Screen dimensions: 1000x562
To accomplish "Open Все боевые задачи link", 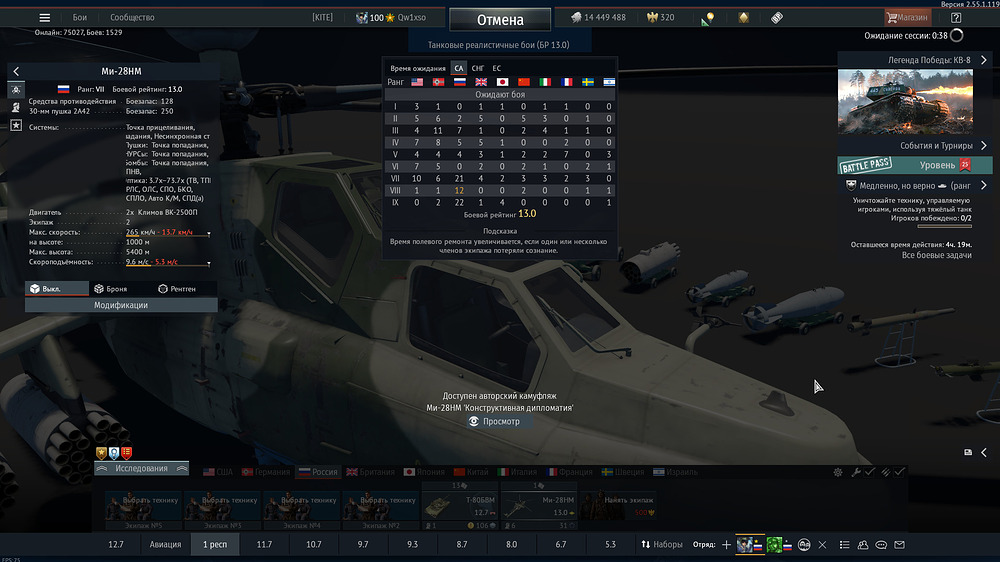I will pos(936,255).
